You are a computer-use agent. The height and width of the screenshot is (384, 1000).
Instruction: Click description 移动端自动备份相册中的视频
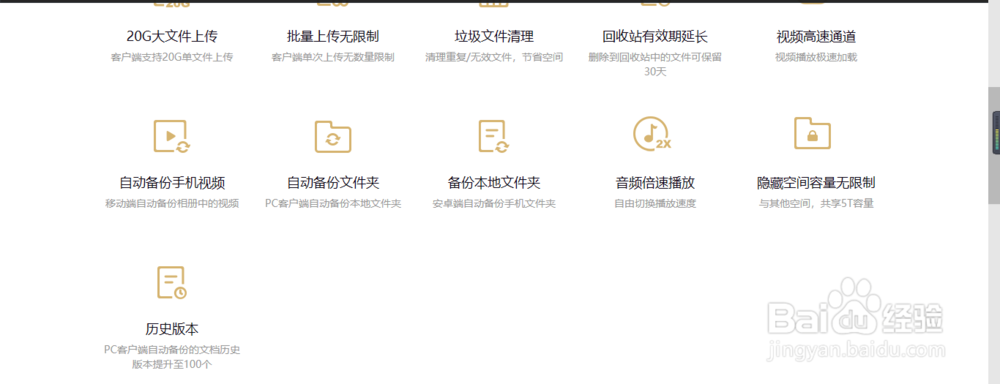172,204
